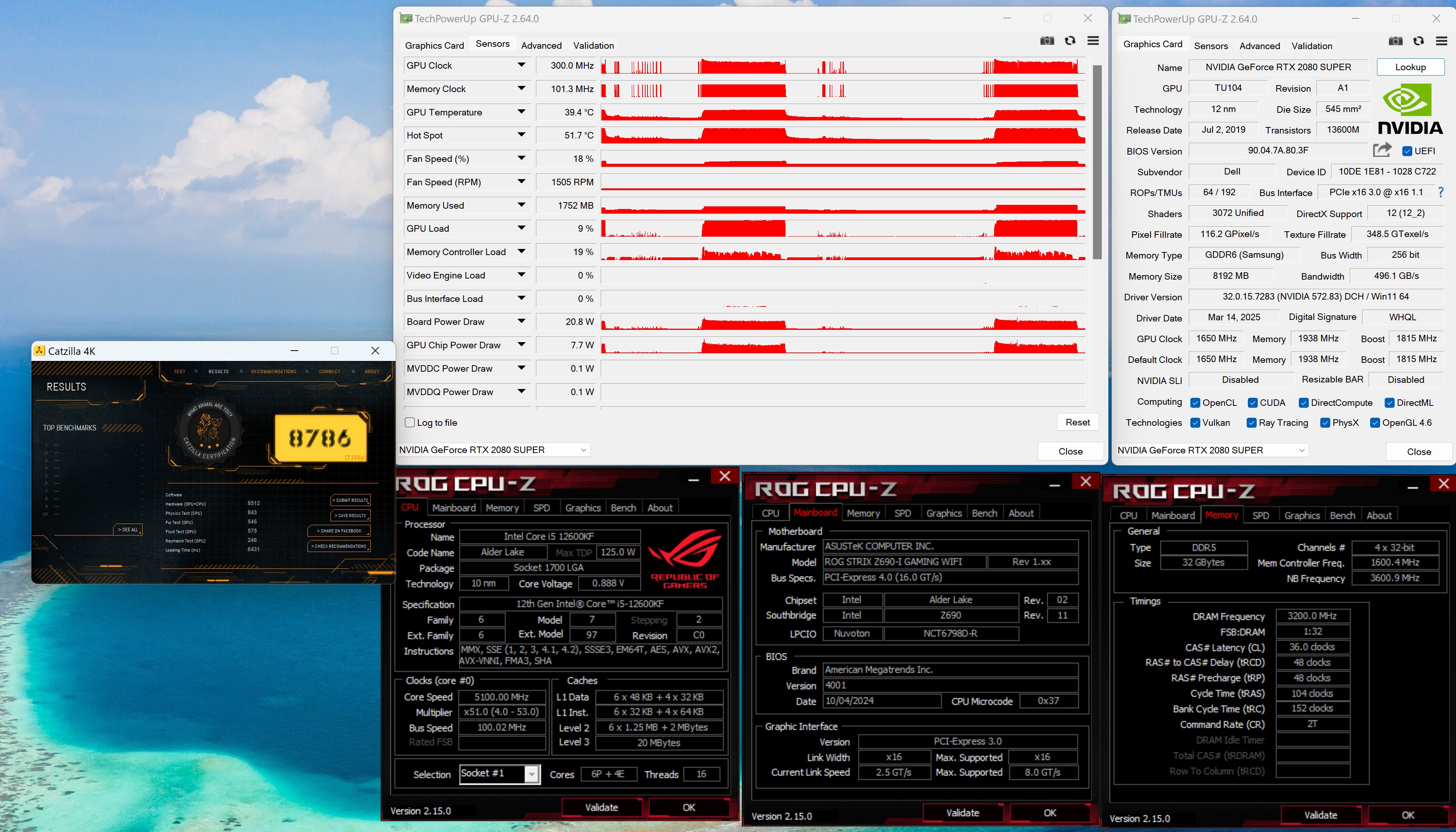Click GPU-Z Sensors window title icon

pos(405,18)
